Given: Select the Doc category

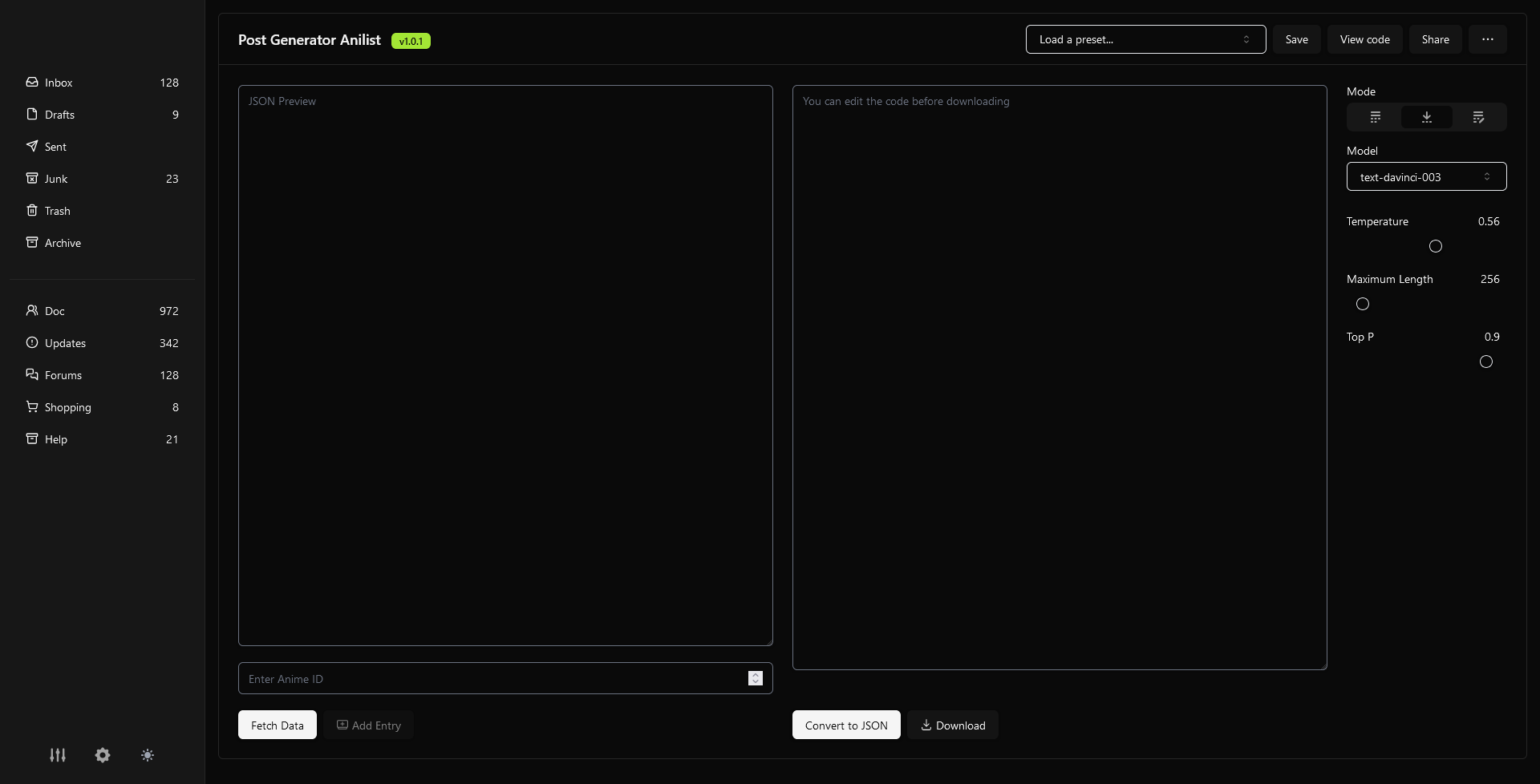Looking at the screenshot, I should tap(103, 311).
